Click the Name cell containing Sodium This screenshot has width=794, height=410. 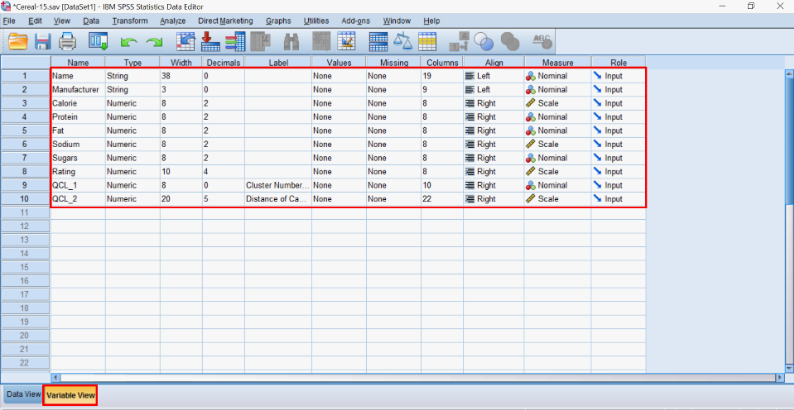tap(77, 144)
